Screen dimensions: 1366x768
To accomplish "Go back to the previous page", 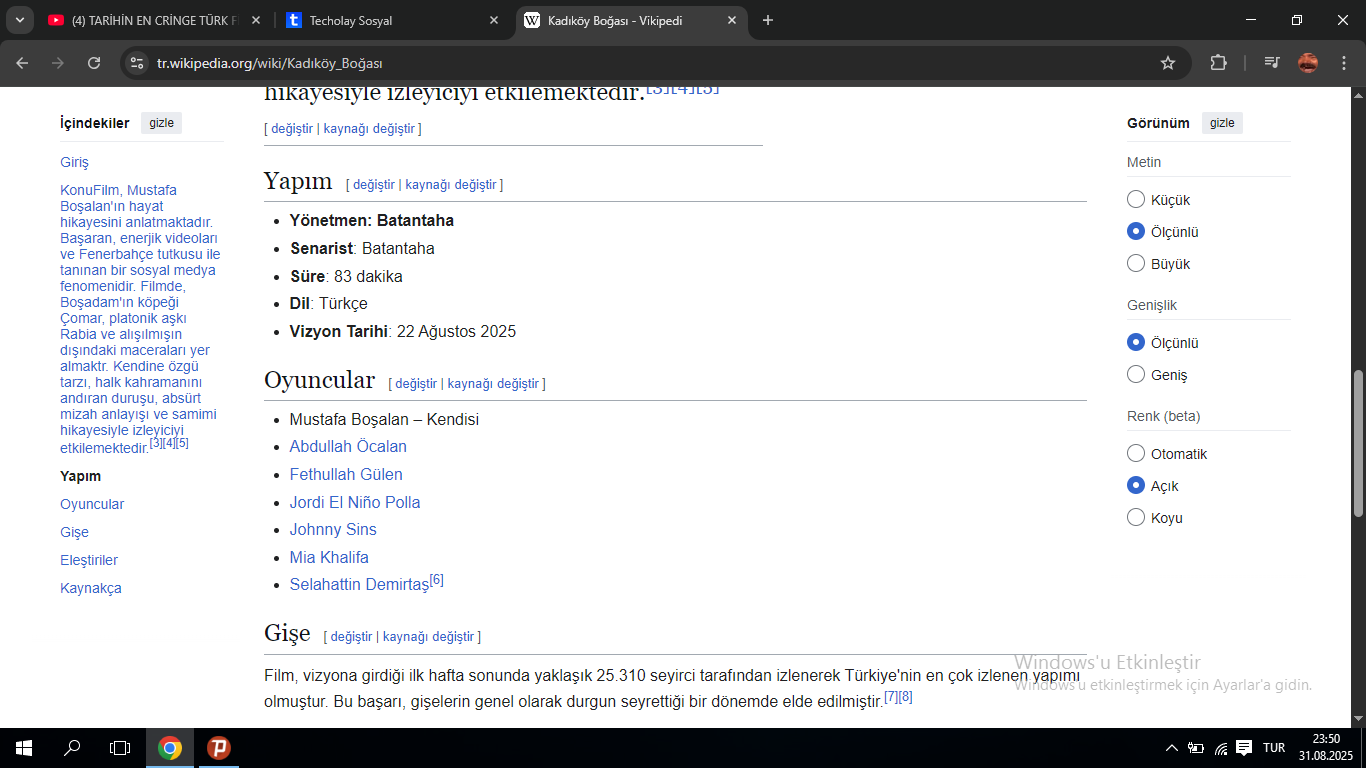I will click(x=23, y=63).
